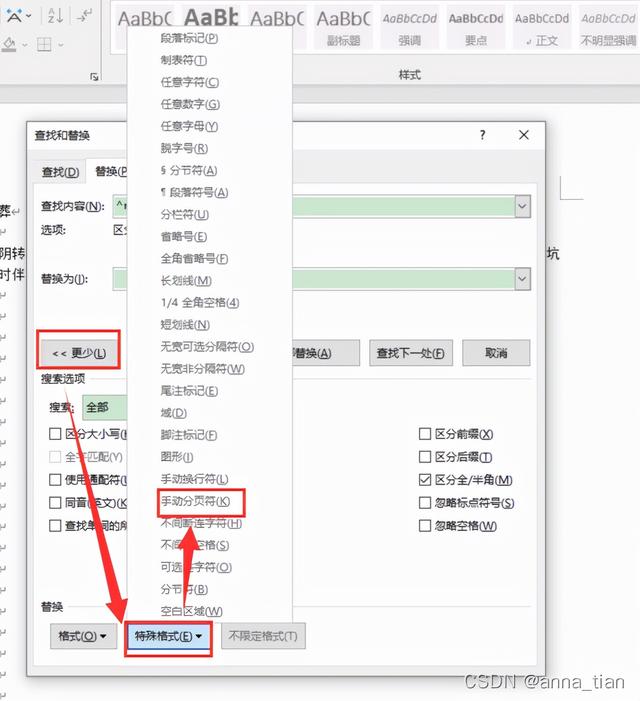Click the sort A-Z ribbon icon
640x701 pixels.
click(55, 16)
